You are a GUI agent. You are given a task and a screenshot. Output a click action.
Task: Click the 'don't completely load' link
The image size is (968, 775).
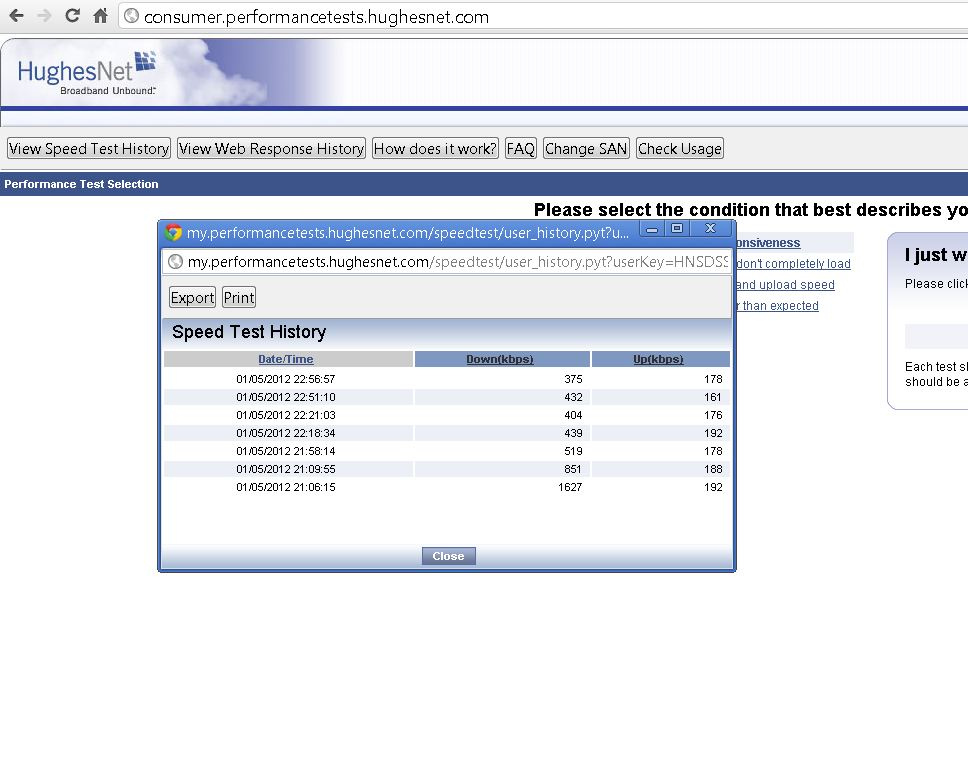click(x=793, y=264)
